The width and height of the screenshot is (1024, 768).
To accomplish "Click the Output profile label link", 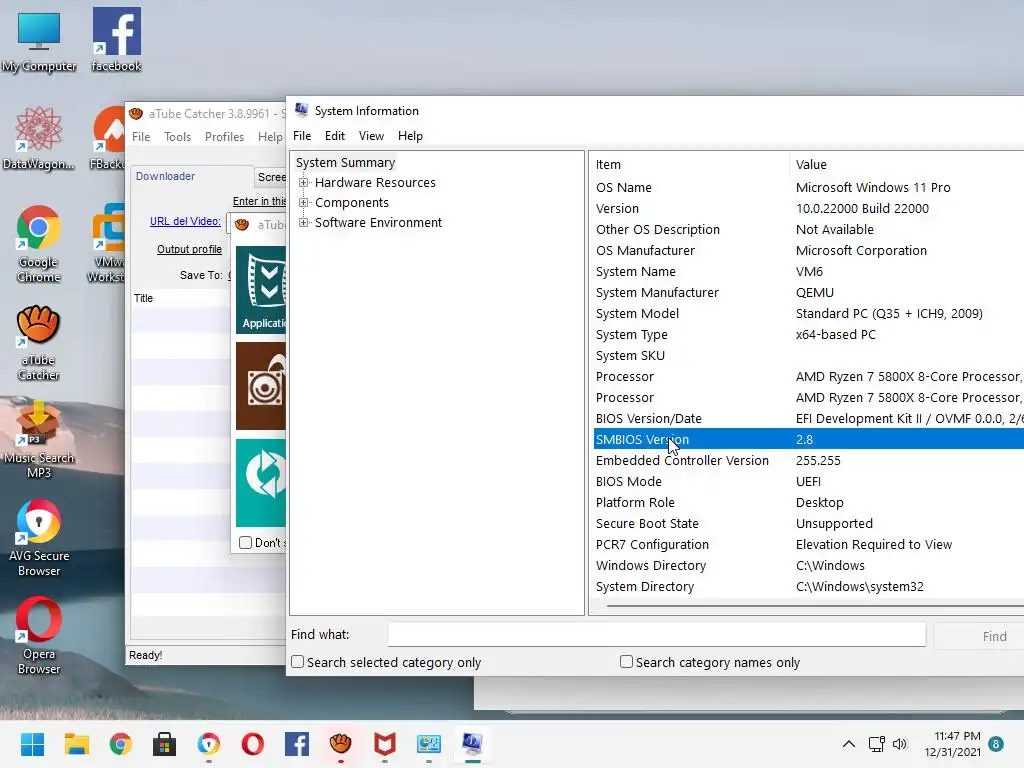I will click(x=189, y=249).
